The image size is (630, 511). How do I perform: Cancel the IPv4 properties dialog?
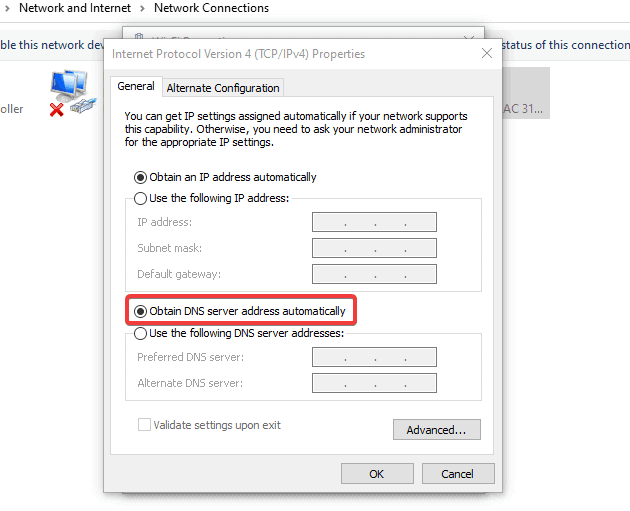(x=458, y=473)
